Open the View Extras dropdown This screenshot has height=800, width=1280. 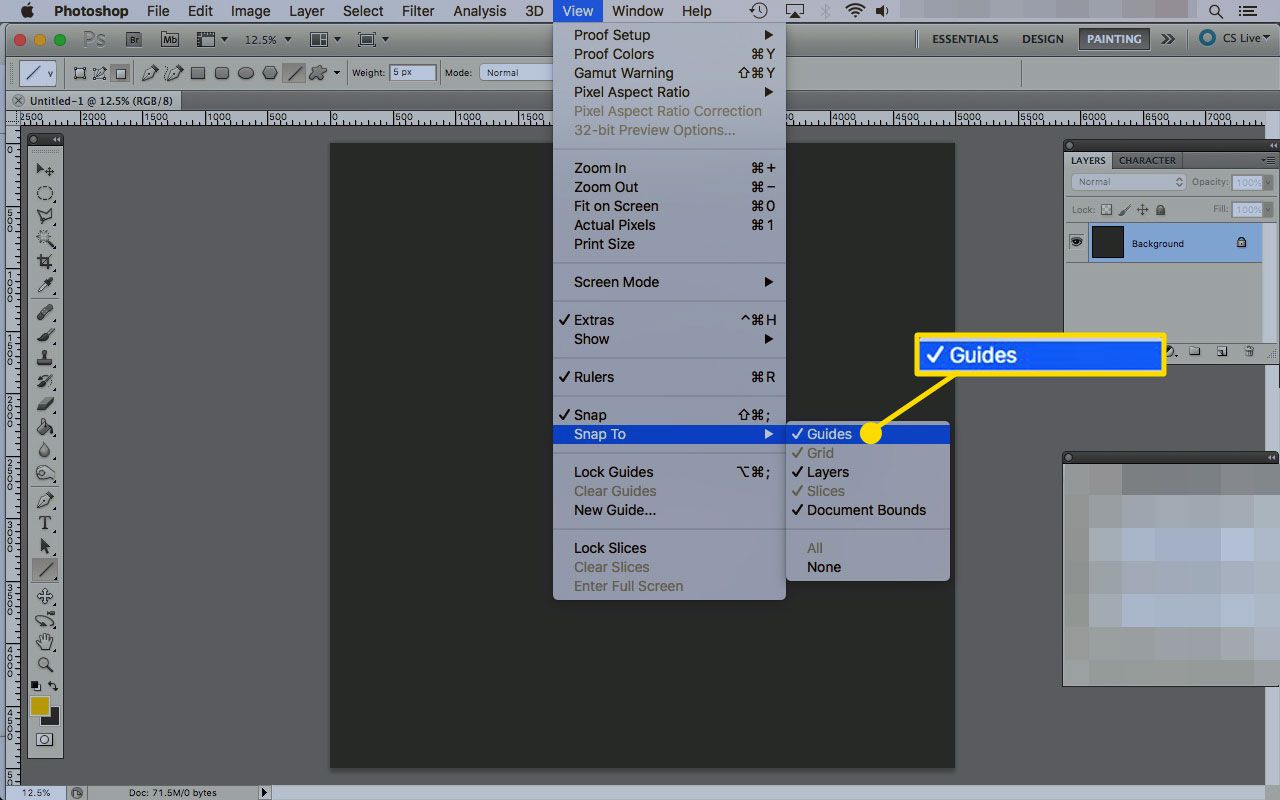coord(212,40)
